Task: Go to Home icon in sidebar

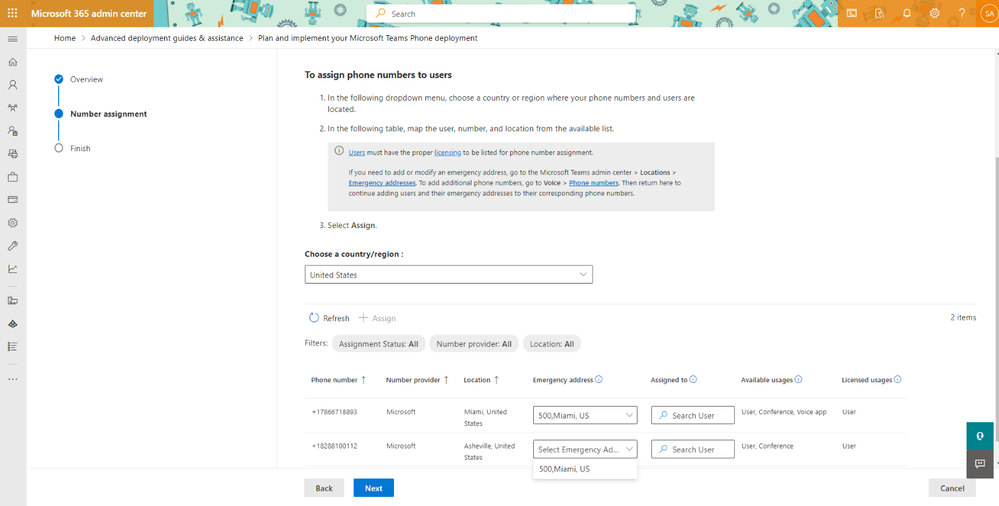Action: (x=13, y=62)
